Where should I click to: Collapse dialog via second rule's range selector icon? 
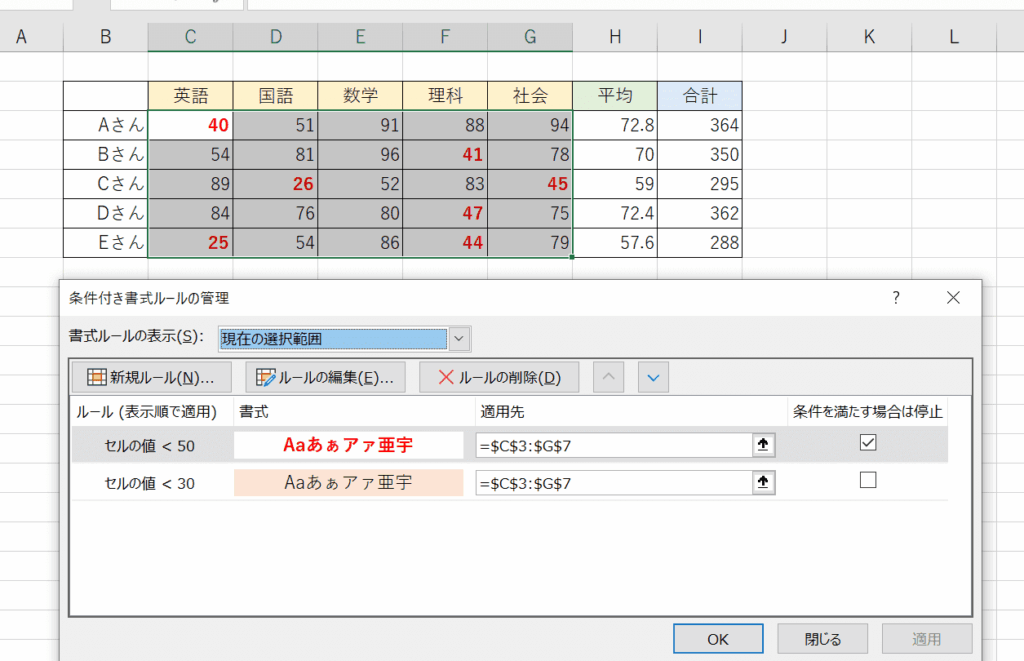(764, 483)
